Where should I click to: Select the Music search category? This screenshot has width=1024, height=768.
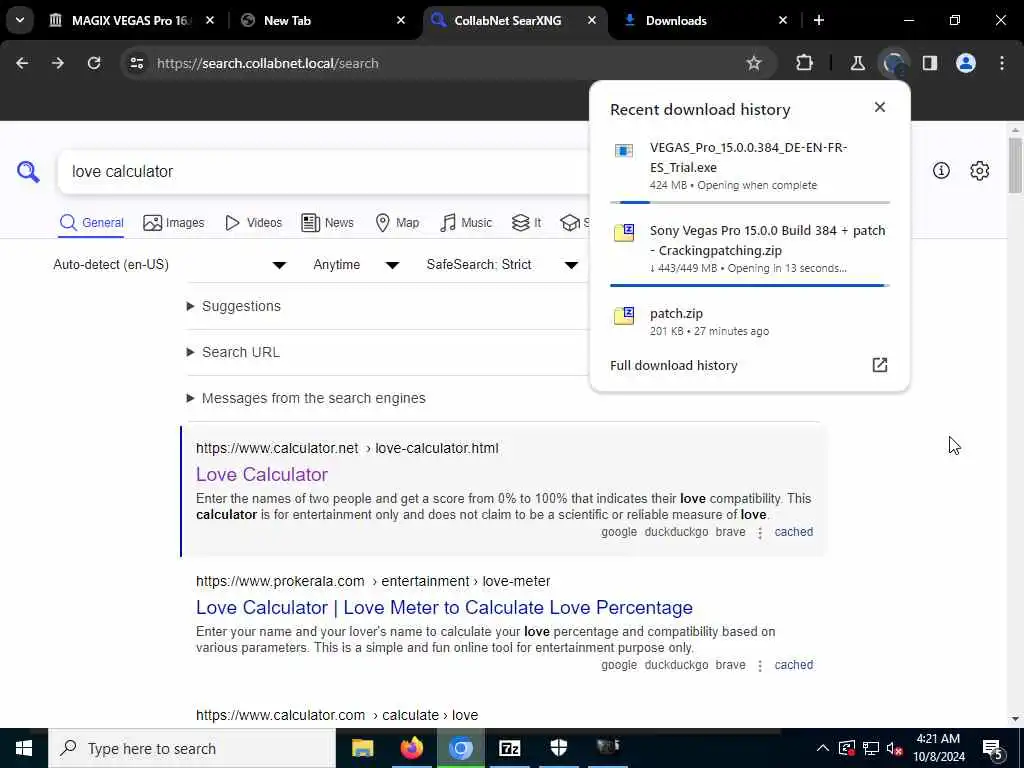(466, 223)
